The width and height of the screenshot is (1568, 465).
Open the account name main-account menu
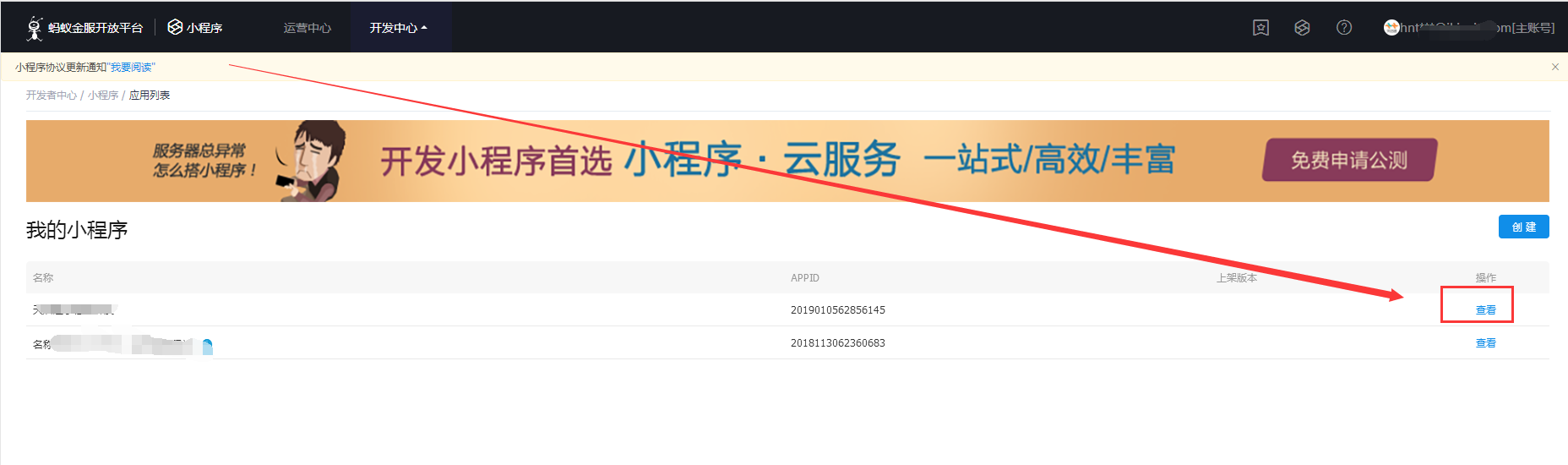coord(1478,28)
